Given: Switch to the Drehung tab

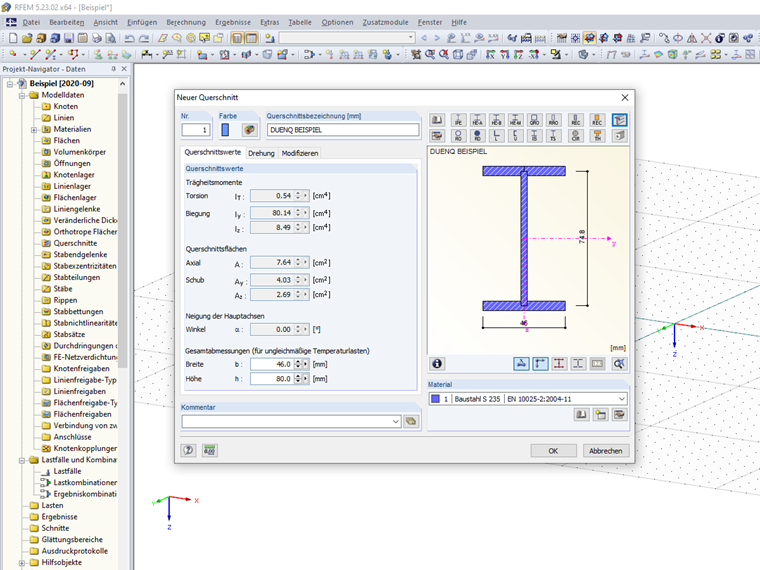Looking at the screenshot, I should [261, 153].
